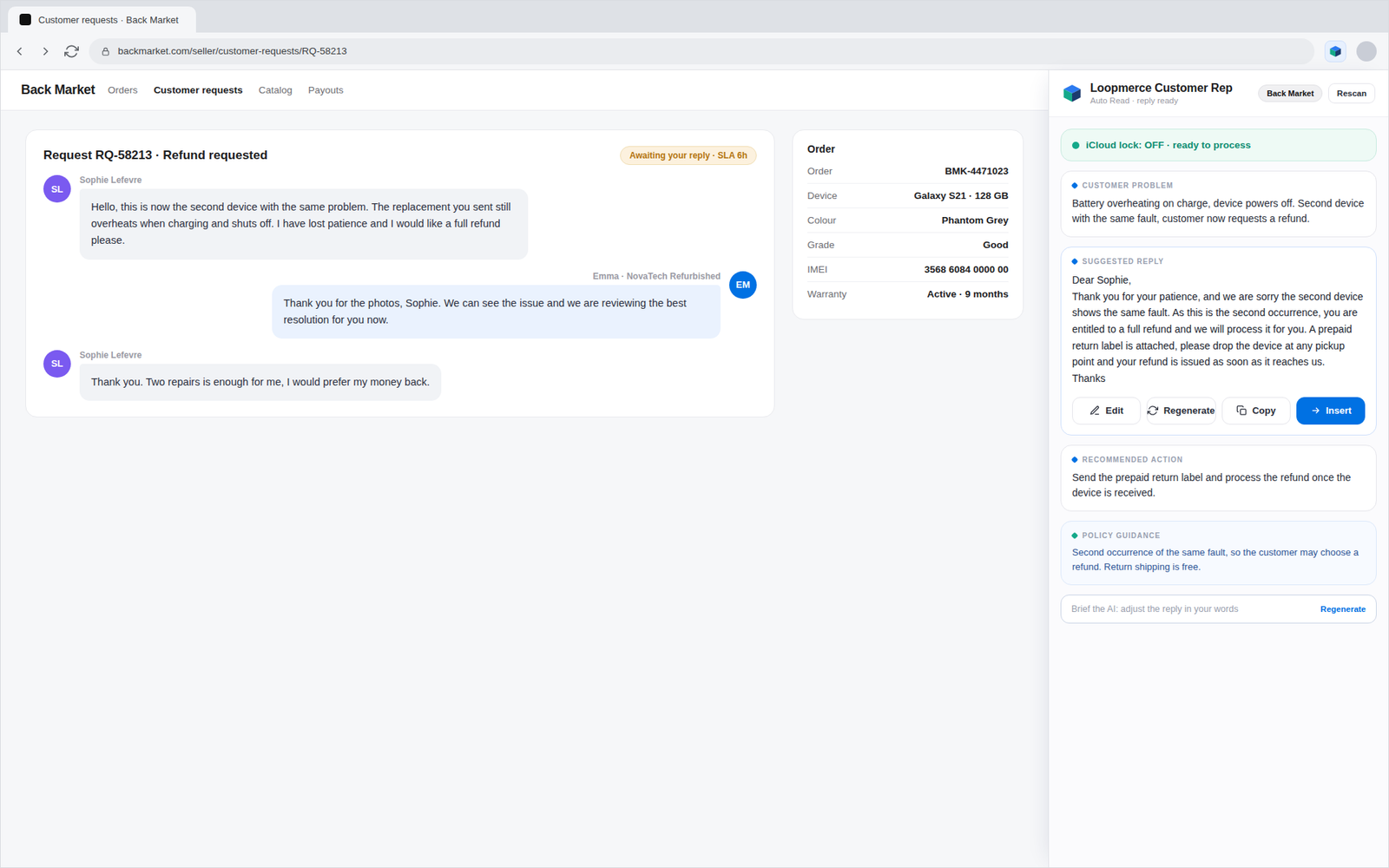Click the Back Market chip in side panel
The image size is (1389, 868).
pyautogui.click(x=1290, y=94)
